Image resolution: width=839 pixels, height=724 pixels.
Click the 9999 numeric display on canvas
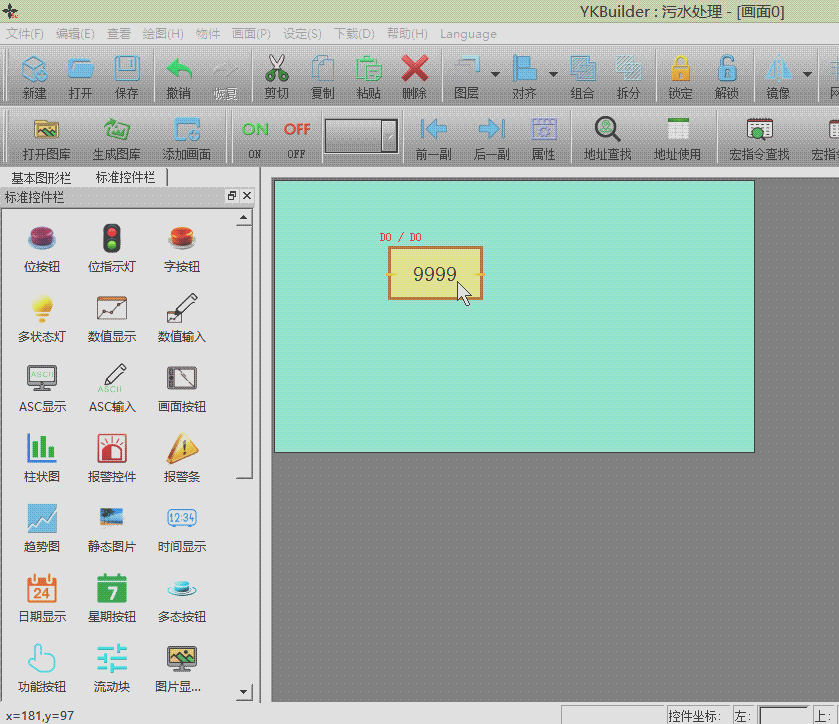[435, 274]
